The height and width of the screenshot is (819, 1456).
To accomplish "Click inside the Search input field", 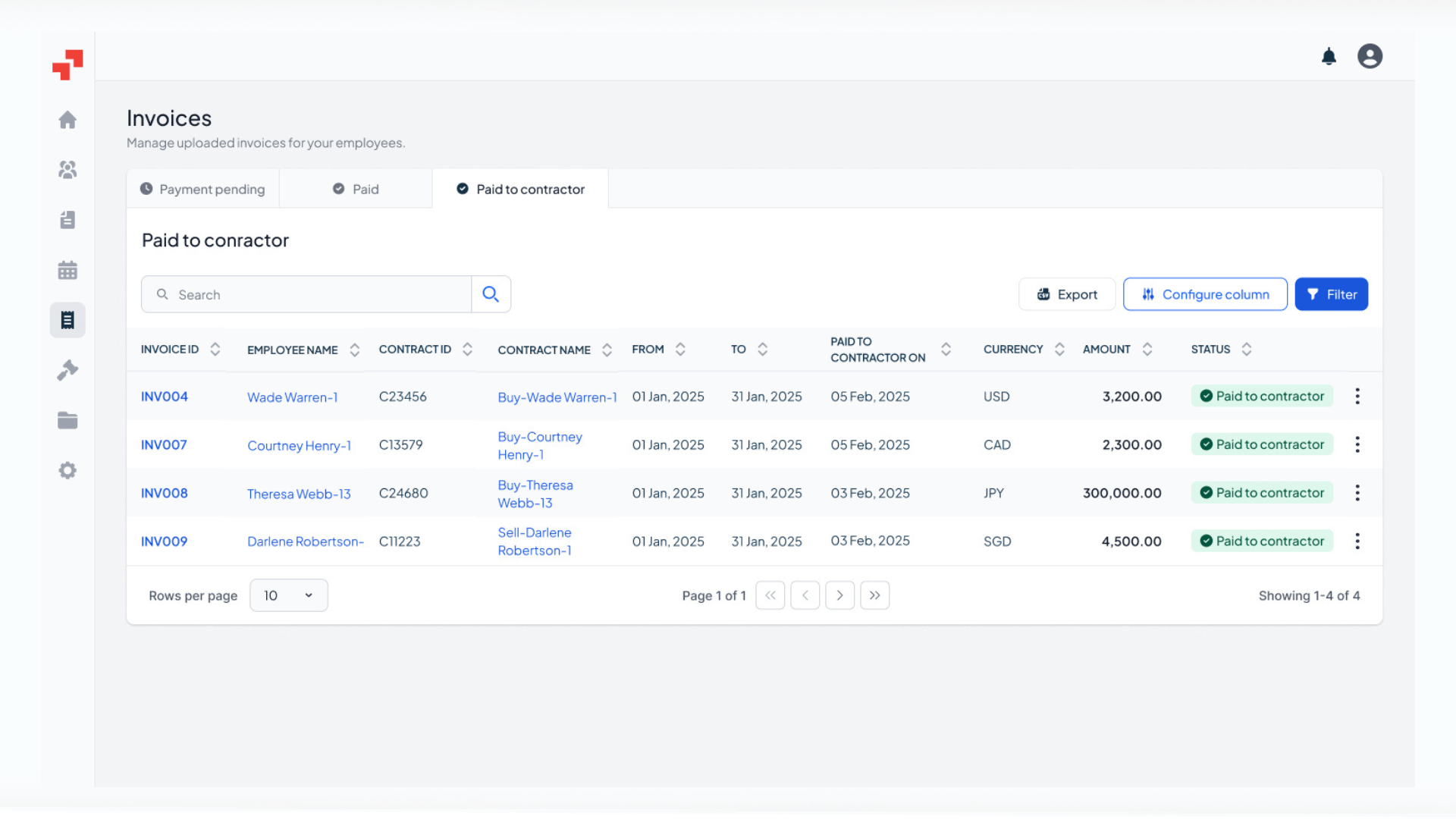I will (x=303, y=294).
